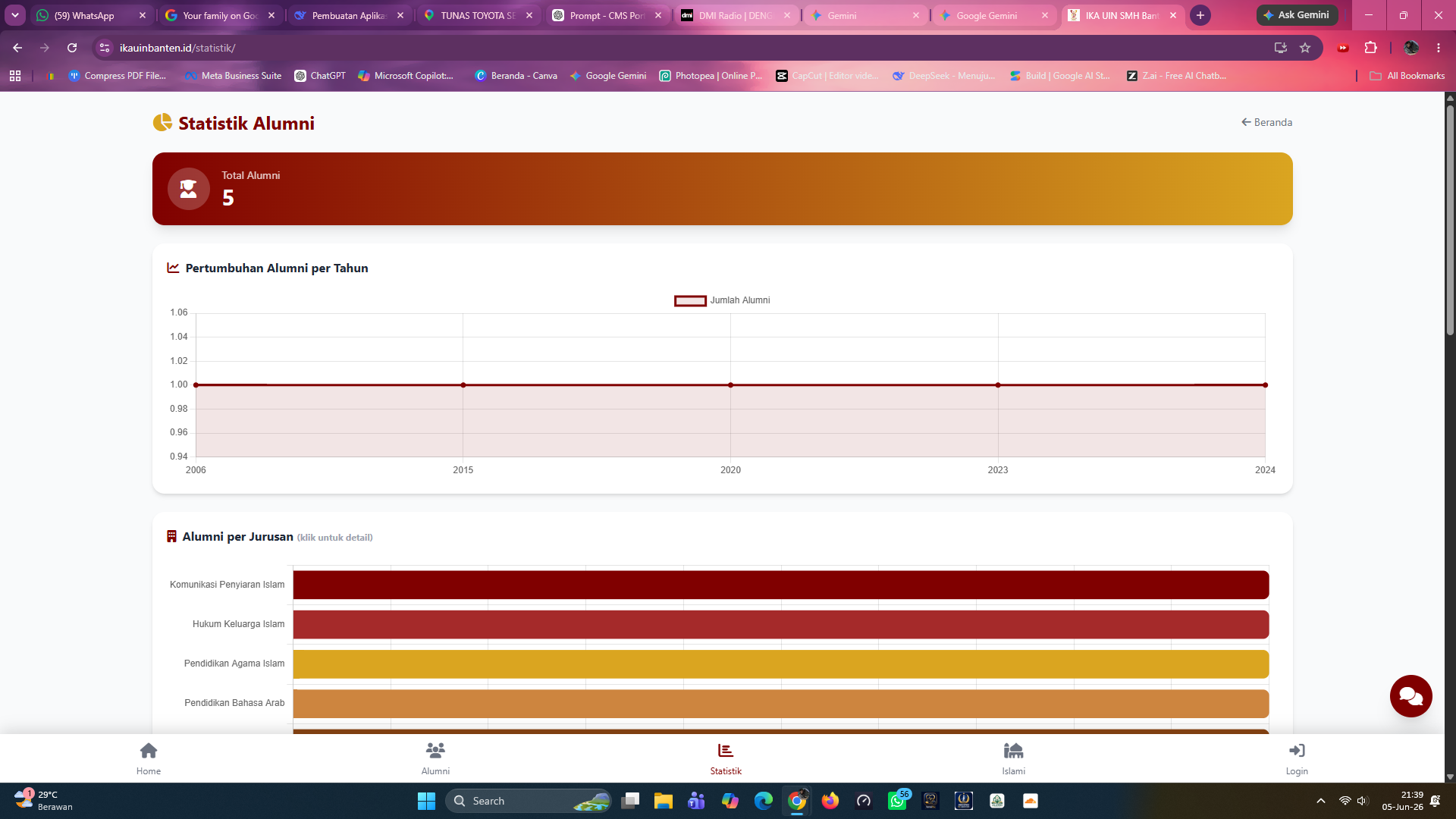Viewport: 1456px width, 819px height.
Task: Bookmark this page with the star icon
Action: coord(1305,48)
